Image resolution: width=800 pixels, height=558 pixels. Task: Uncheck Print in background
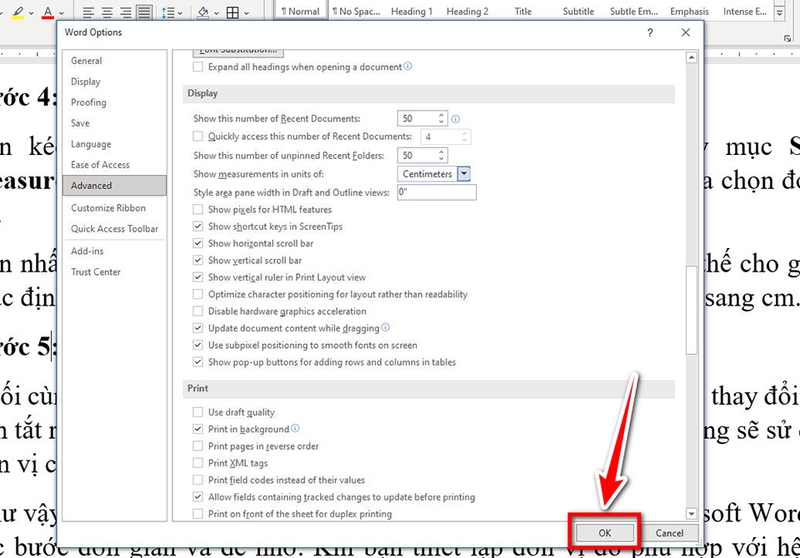(197, 429)
